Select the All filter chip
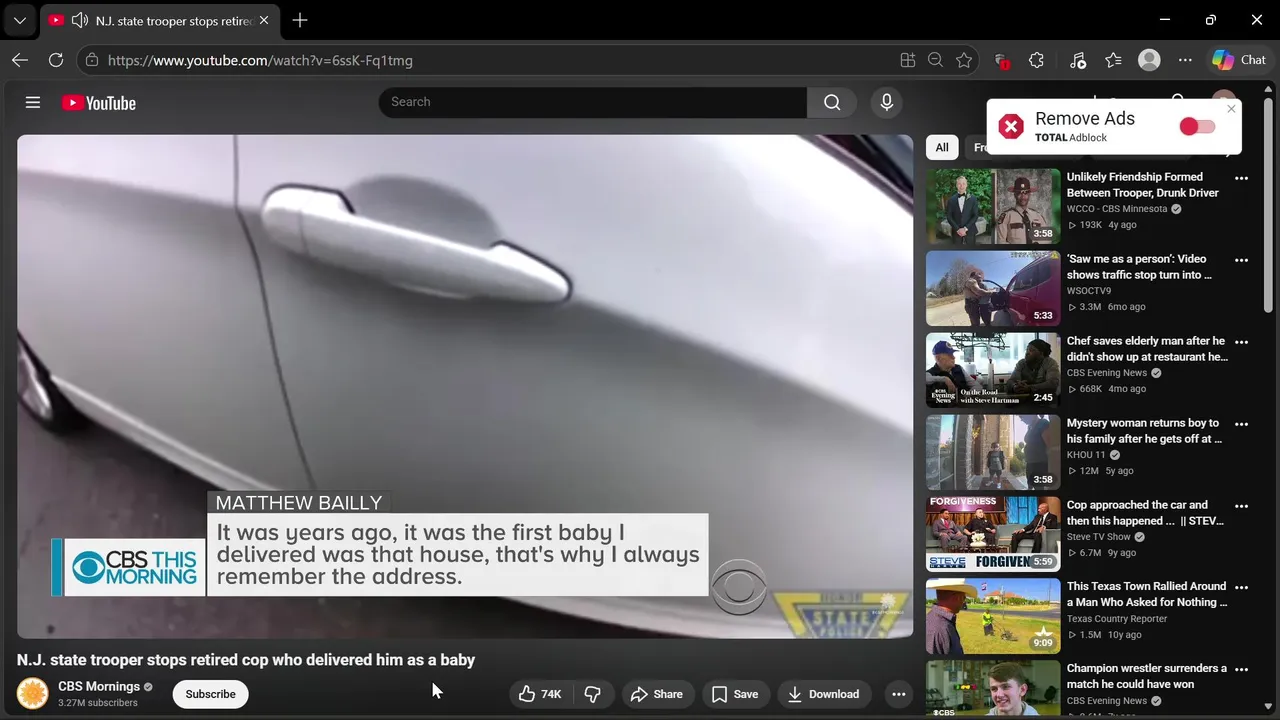The height and width of the screenshot is (720, 1280). [x=942, y=147]
